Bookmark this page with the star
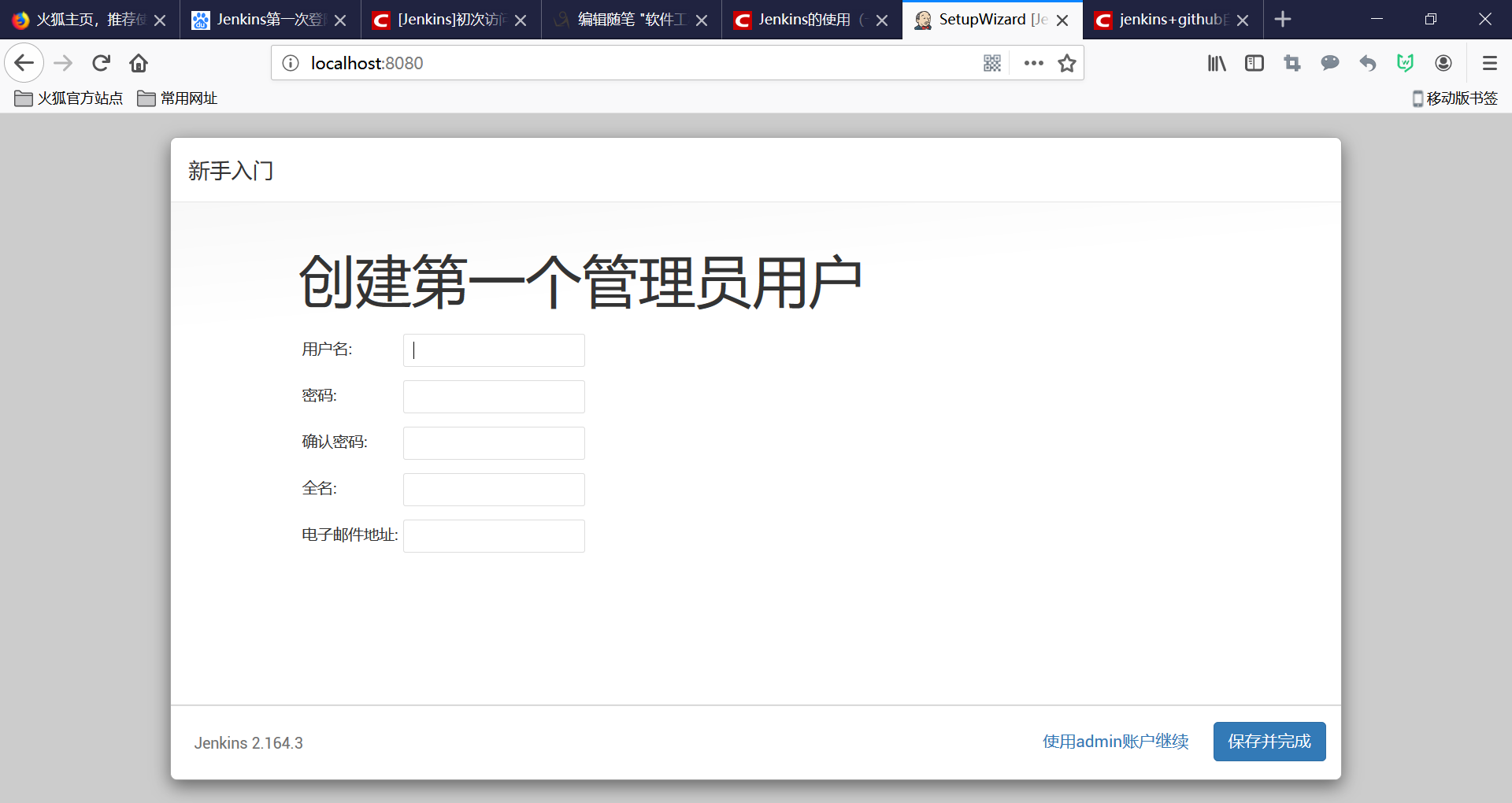The image size is (1512, 803). 1067,63
